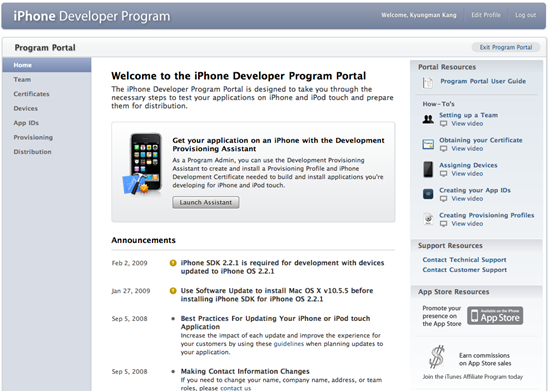Click the Assigning Devices iPhone icon

428,169
